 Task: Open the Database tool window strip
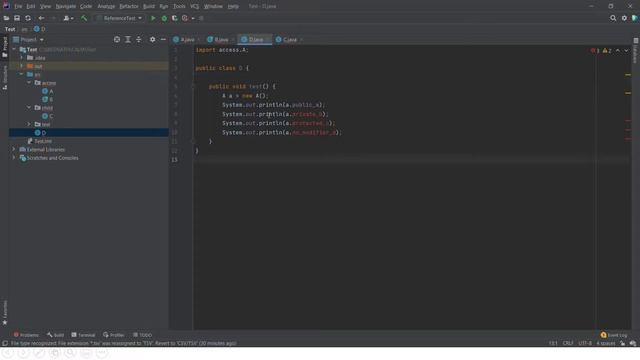(636, 51)
